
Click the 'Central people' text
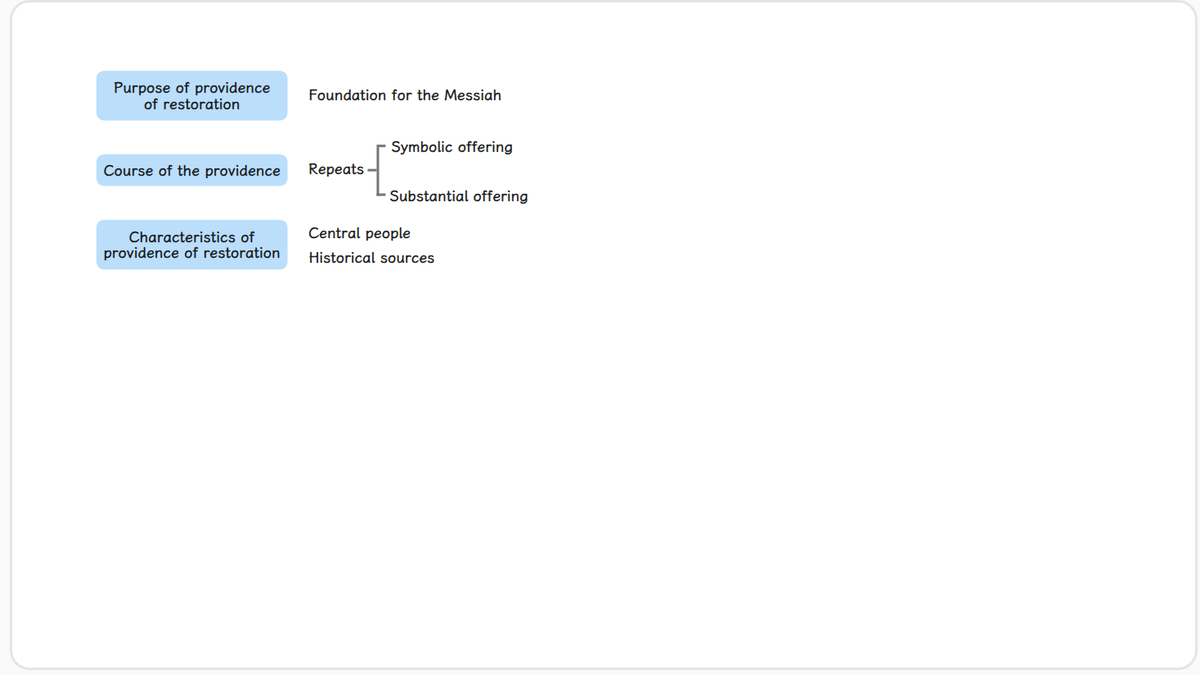pyautogui.click(x=359, y=234)
